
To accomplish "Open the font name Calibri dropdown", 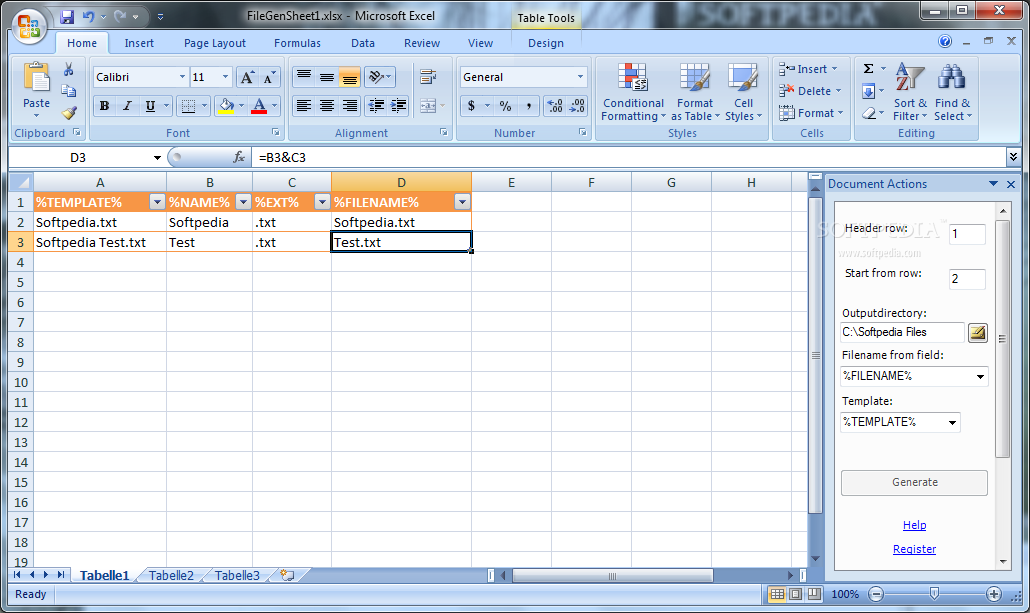I will (x=182, y=78).
